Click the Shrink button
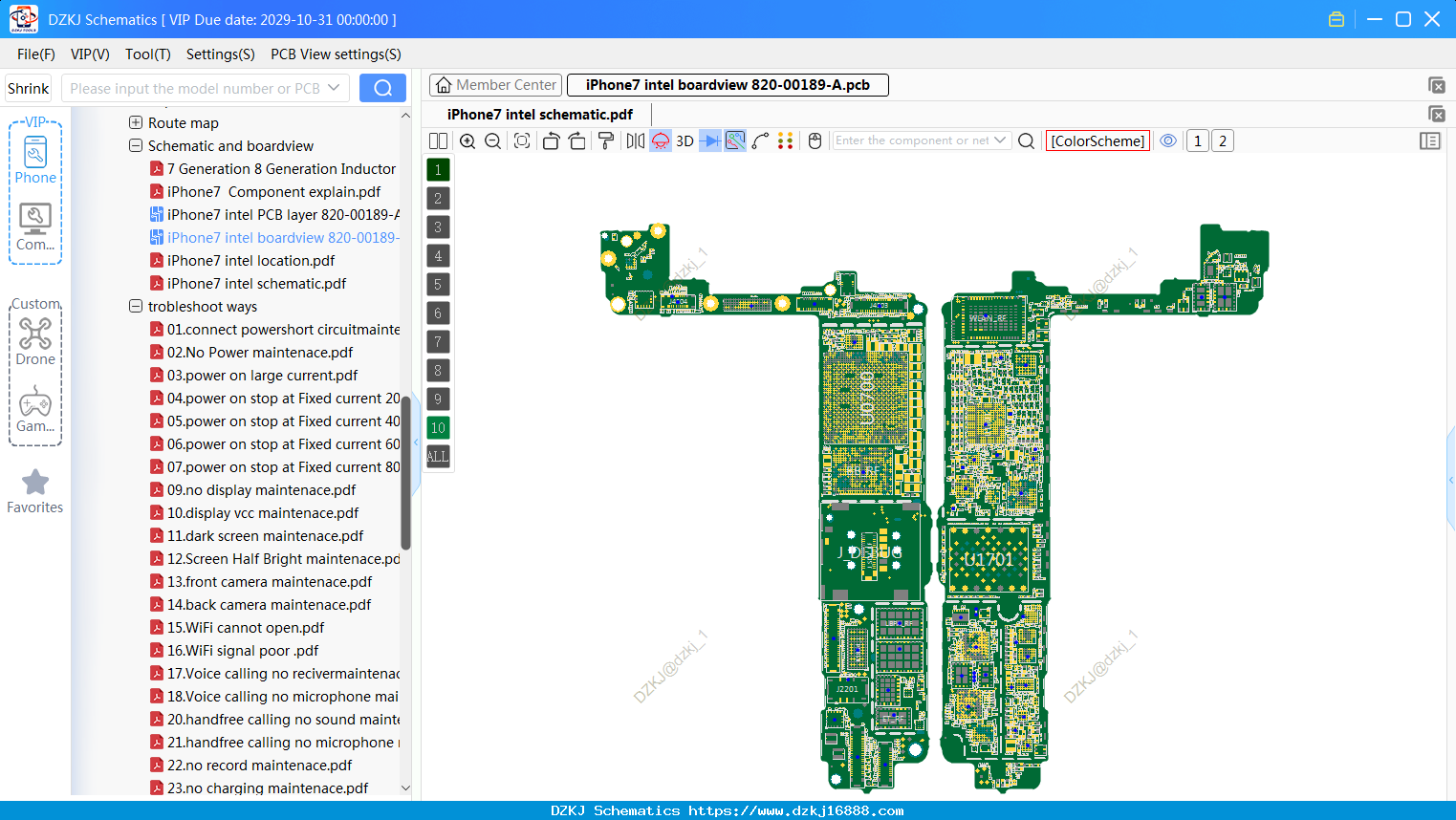The image size is (1456, 820). (x=28, y=89)
